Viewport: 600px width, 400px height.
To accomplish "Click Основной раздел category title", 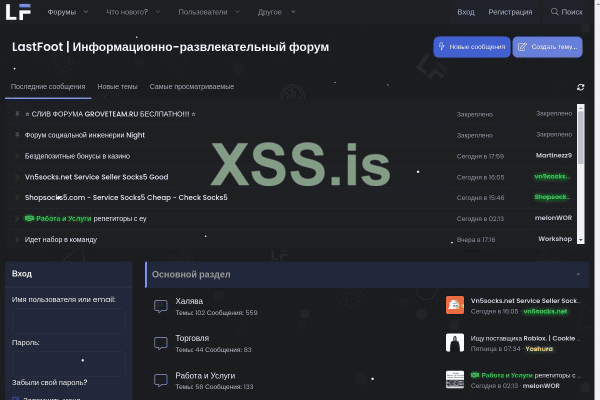I will [191, 274].
